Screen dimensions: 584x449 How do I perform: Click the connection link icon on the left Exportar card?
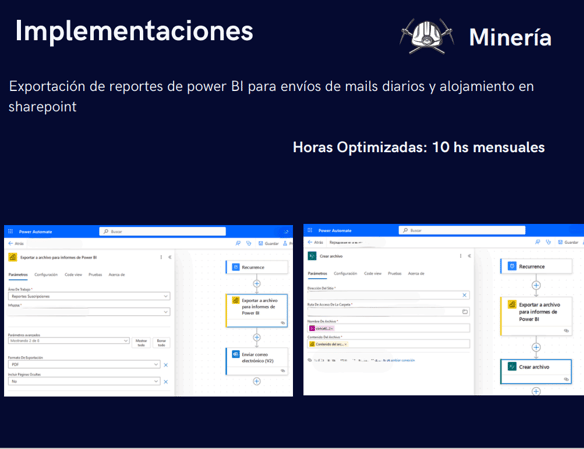coord(283,323)
